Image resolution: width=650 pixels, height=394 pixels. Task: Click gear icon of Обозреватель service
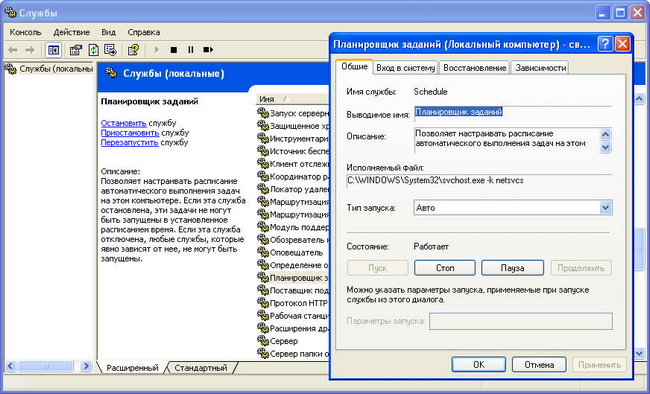point(263,239)
